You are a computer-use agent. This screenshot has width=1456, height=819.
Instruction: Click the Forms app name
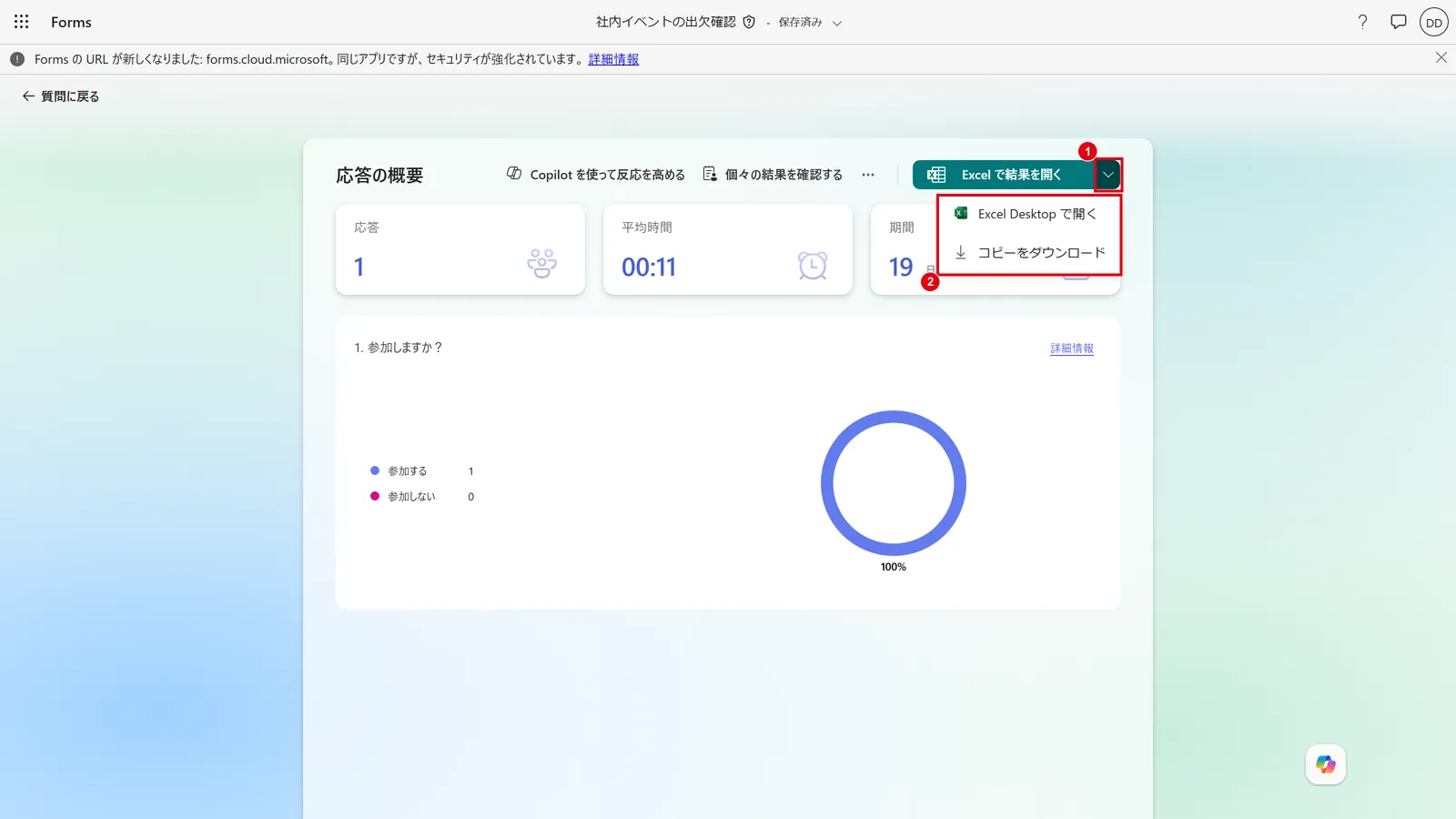click(x=71, y=22)
